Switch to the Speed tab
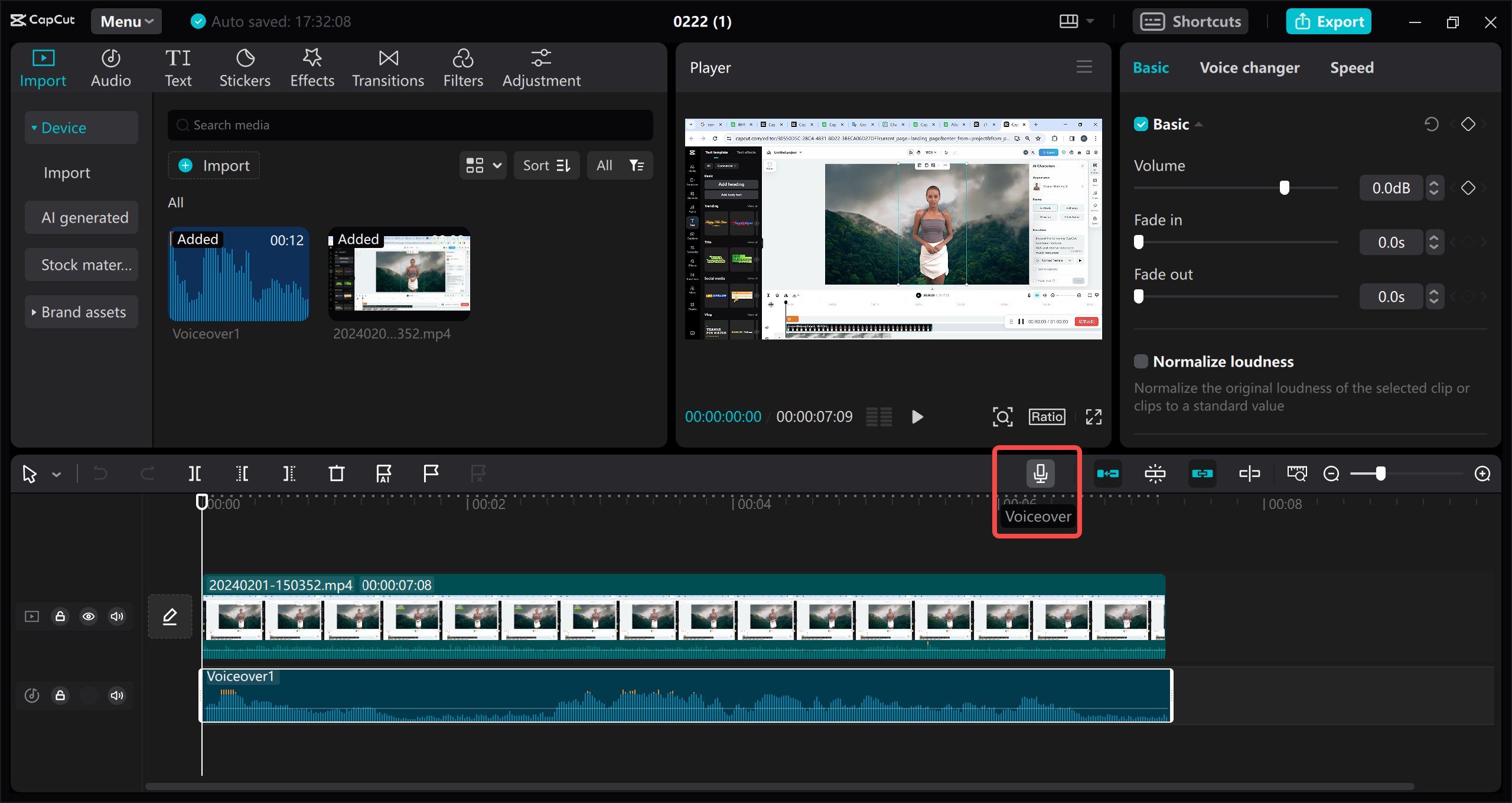Viewport: 1512px width, 803px height. pyautogui.click(x=1352, y=67)
